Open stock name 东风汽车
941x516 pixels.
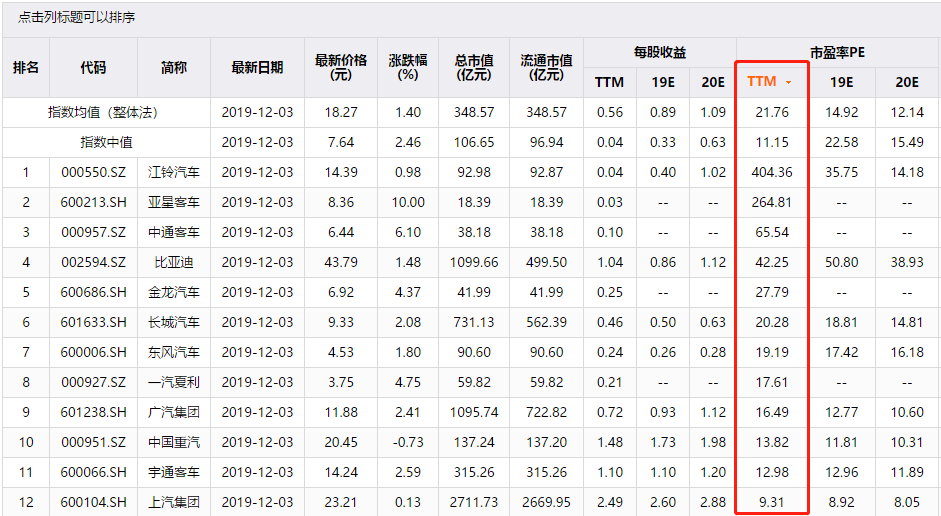pos(173,352)
